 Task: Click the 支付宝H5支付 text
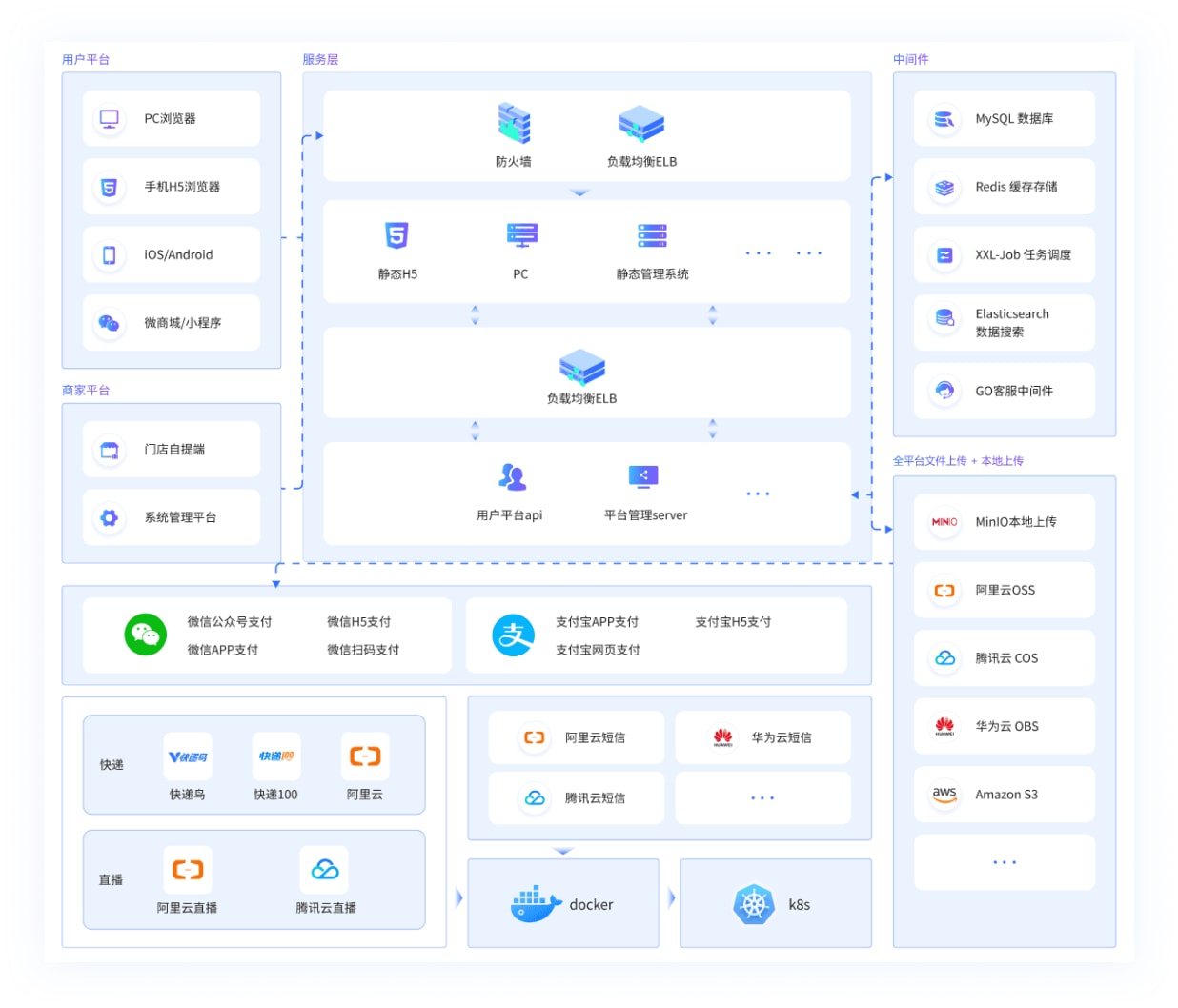[733, 622]
